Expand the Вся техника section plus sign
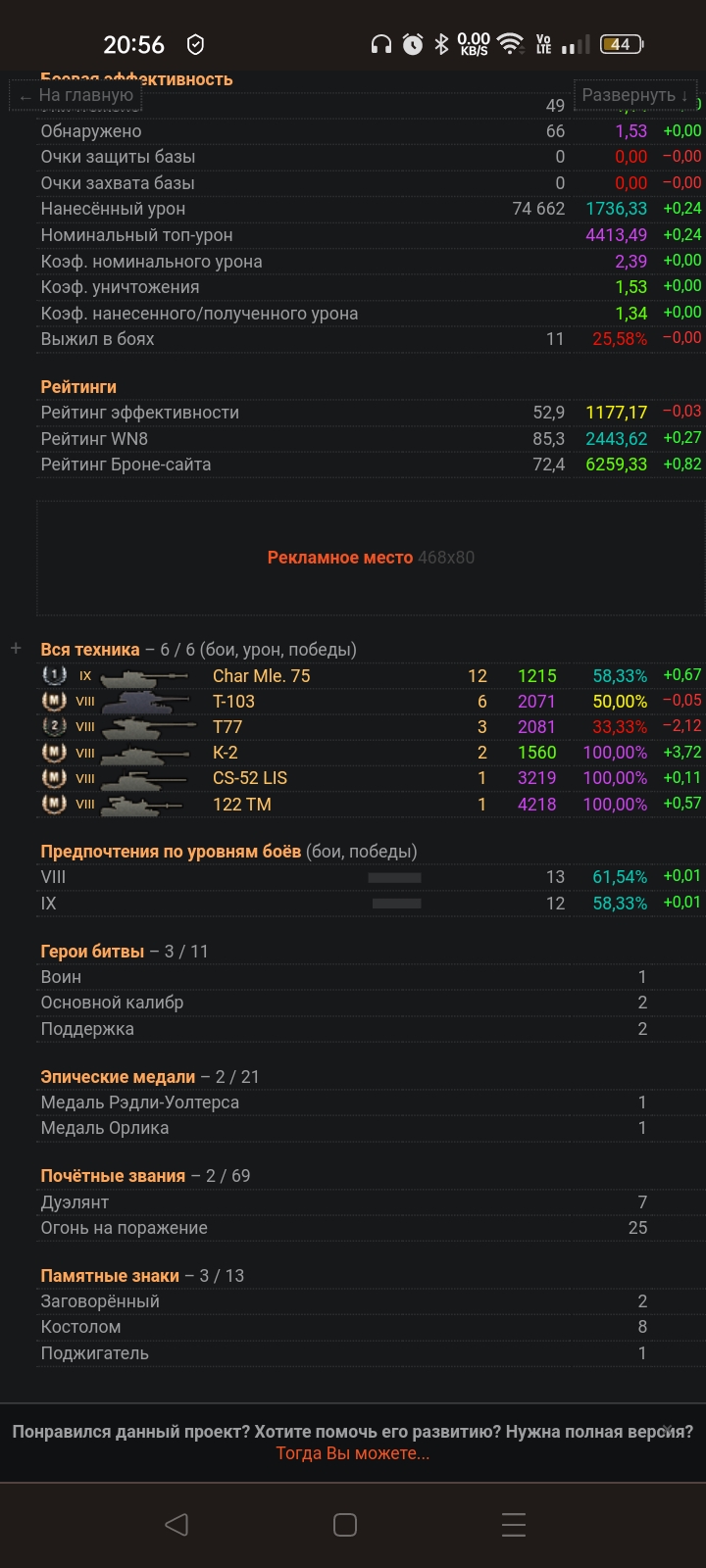Image resolution: width=706 pixels, height=1568 pixels. (16, 649)
